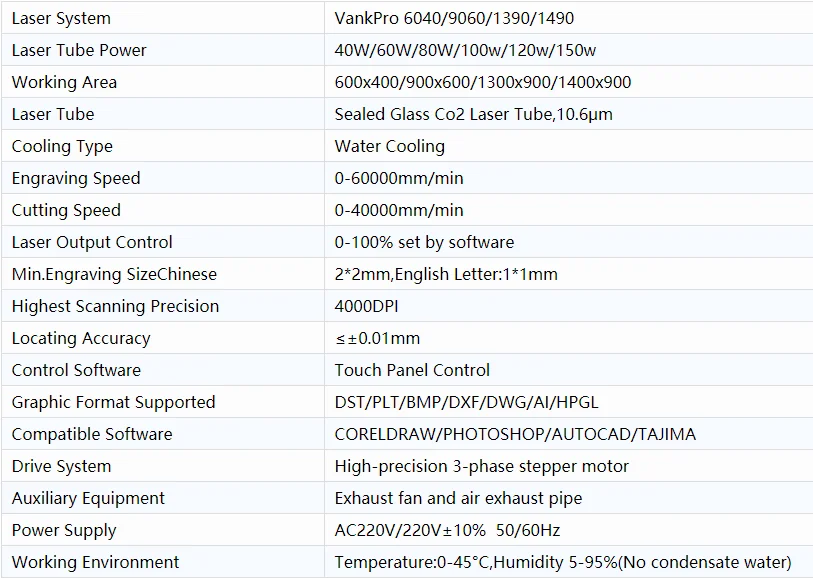The height and width of the screenshot is (578, 813).
Task: Select 'Highest Scanning Precision' label
Action: 115,306
